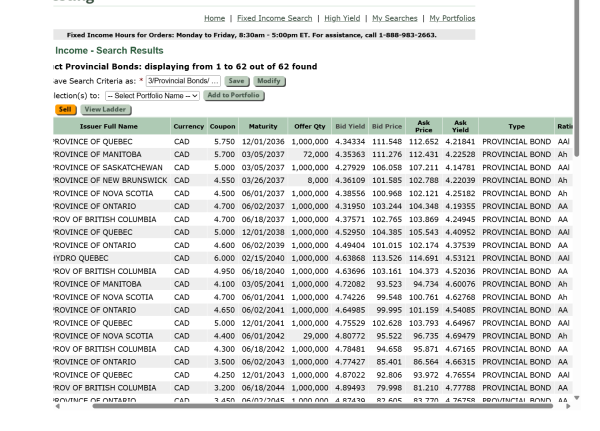The height and width of the screenshot is (431, 600).
Task: Click offer quantity 8,000
Action: tap(318, 180)
